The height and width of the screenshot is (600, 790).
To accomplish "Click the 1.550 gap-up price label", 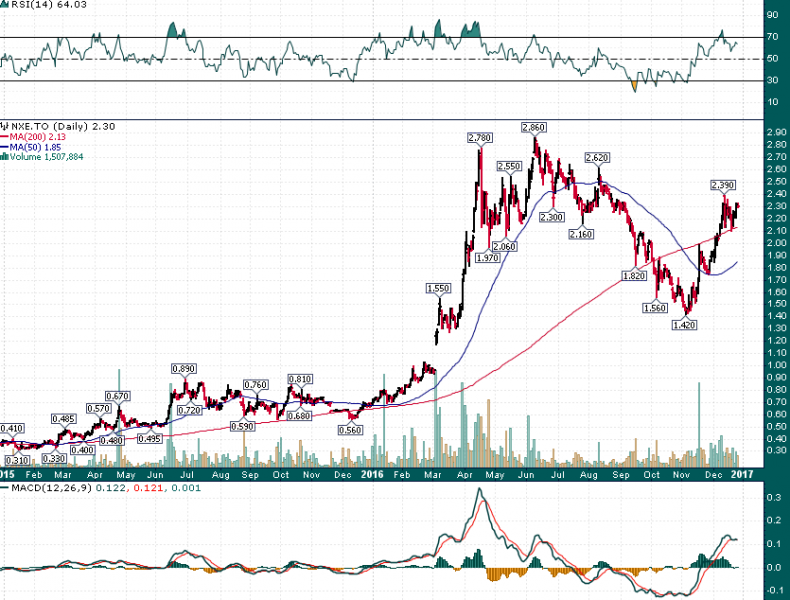I will pos(439,288).
